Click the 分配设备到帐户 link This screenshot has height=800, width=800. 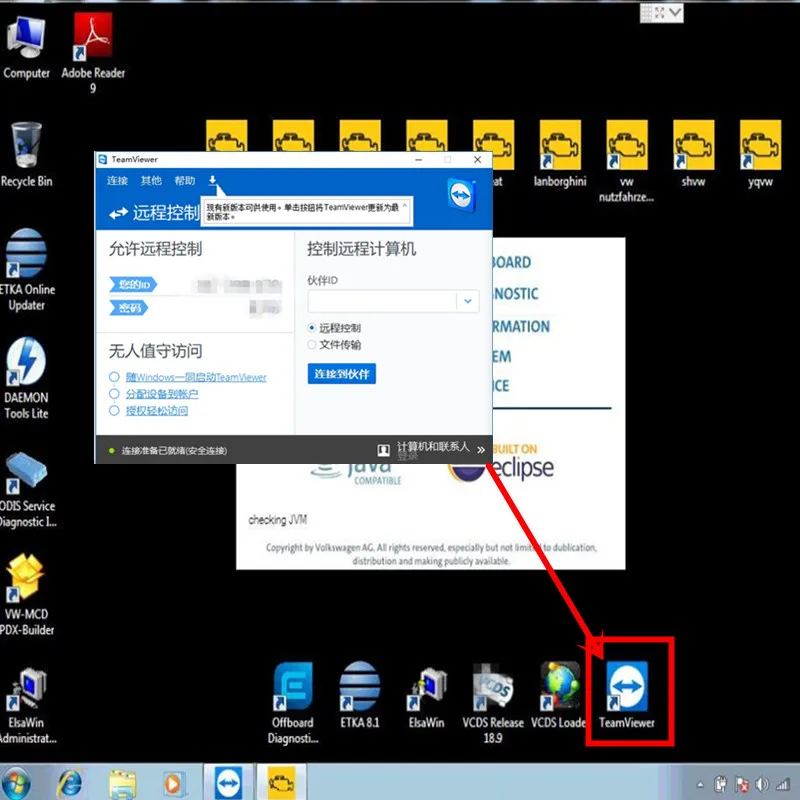(162, 394)
